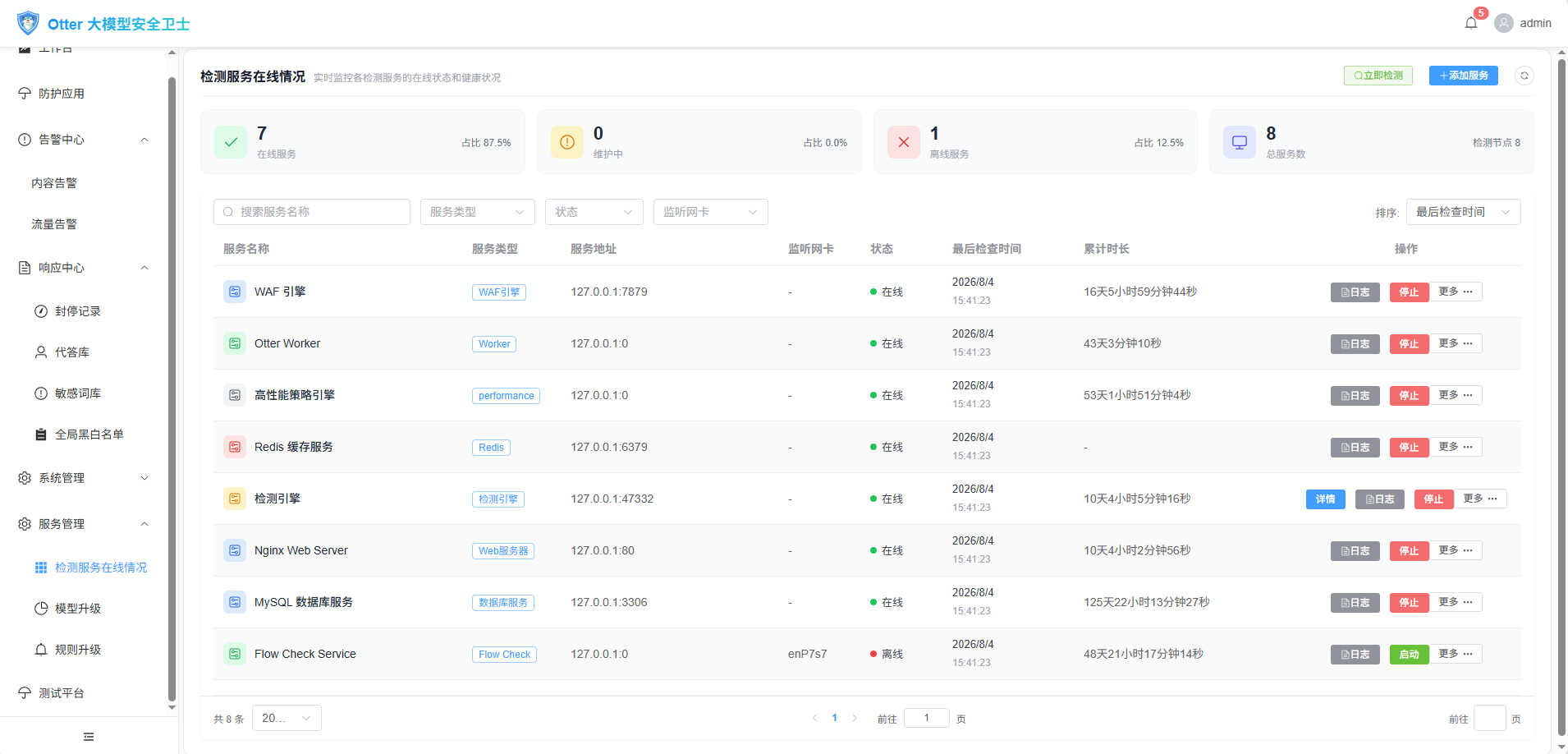Screen dimensions: 1568x754
Task: Click the 检测引擎 row service icon
Action: pyautogui.click(x=235, y=499)
